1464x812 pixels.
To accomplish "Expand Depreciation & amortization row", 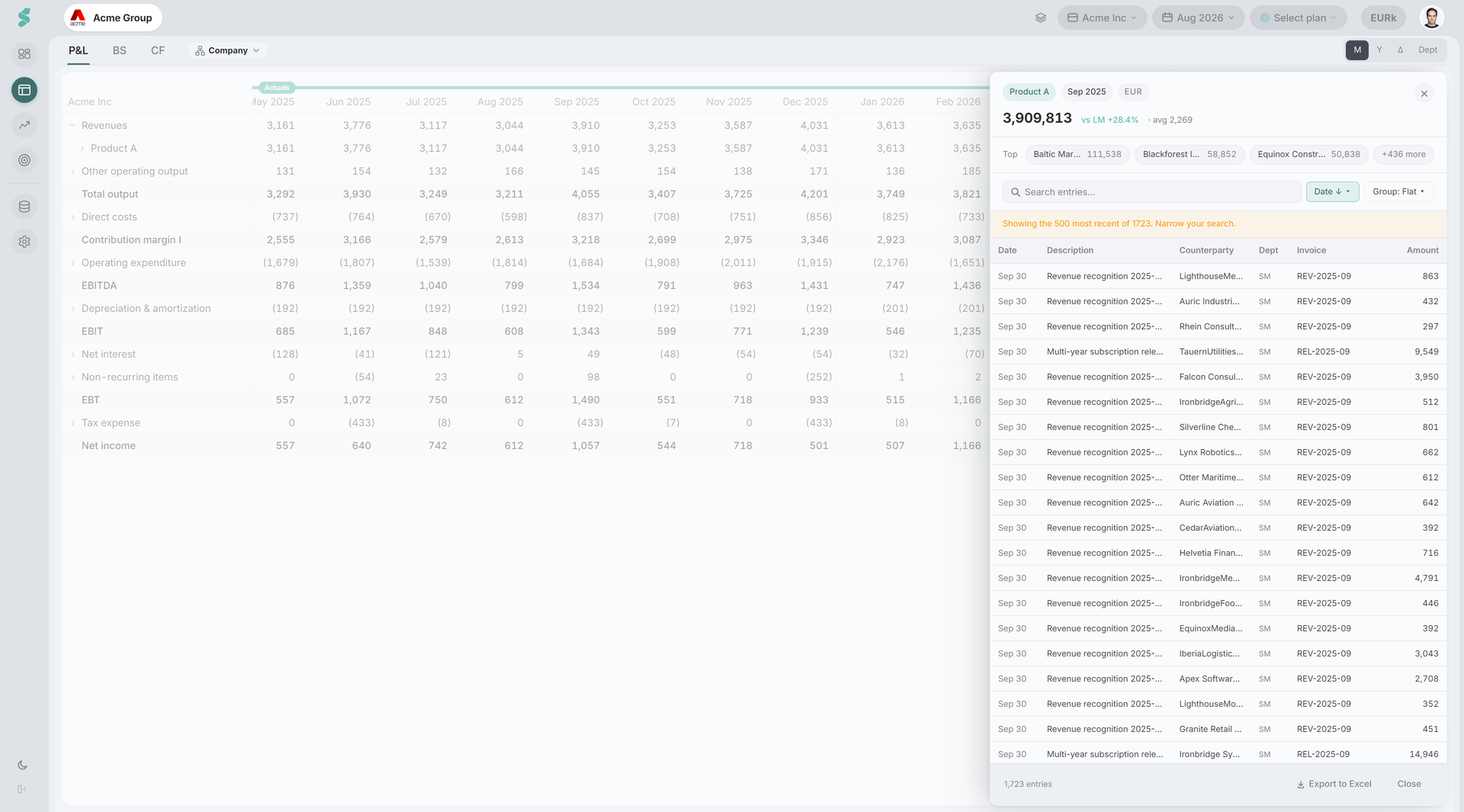I will 72,309.
